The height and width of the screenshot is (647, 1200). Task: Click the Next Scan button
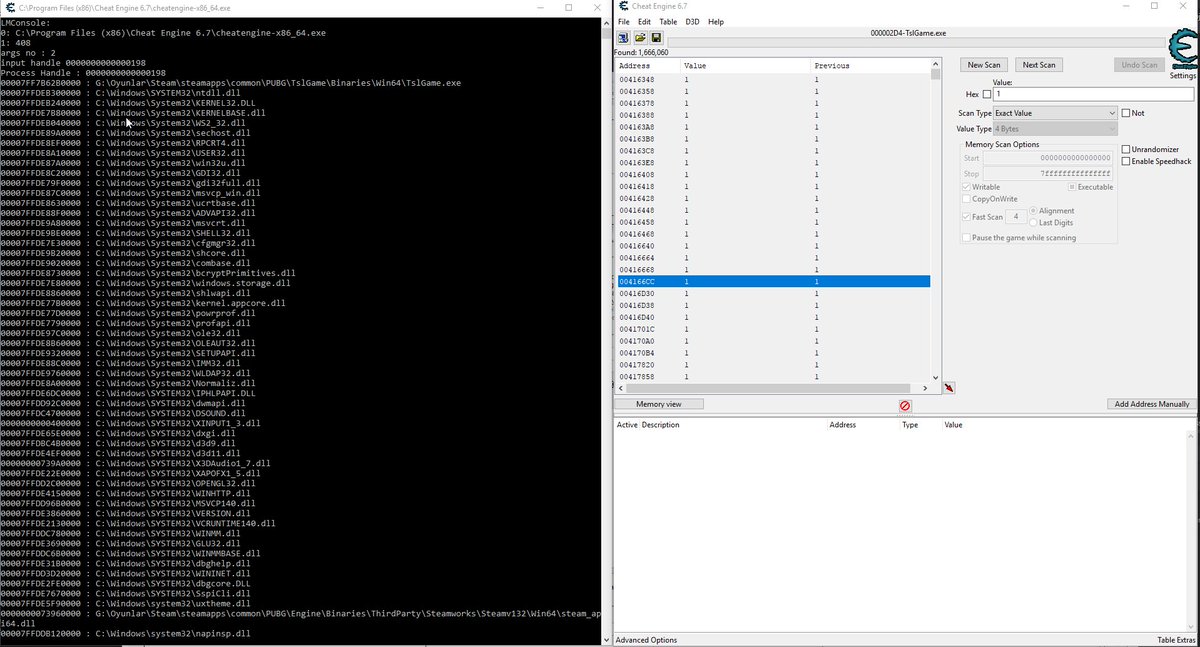pyautogui.click(x=1038, y=65)
